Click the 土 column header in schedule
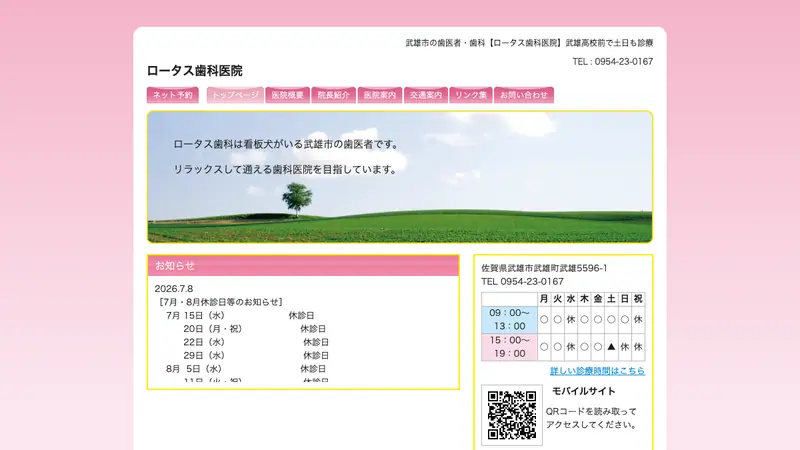The image size is (800, 450). click(x=611, y=299)
